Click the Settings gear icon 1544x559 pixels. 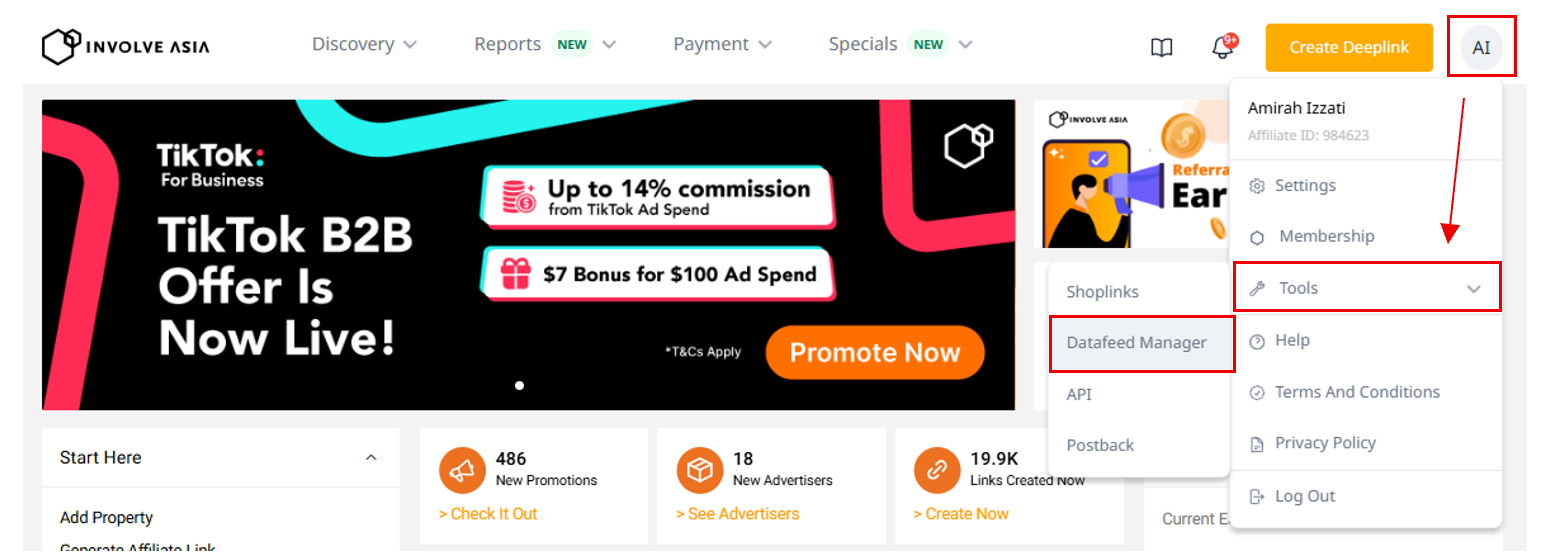[1258, 186]
